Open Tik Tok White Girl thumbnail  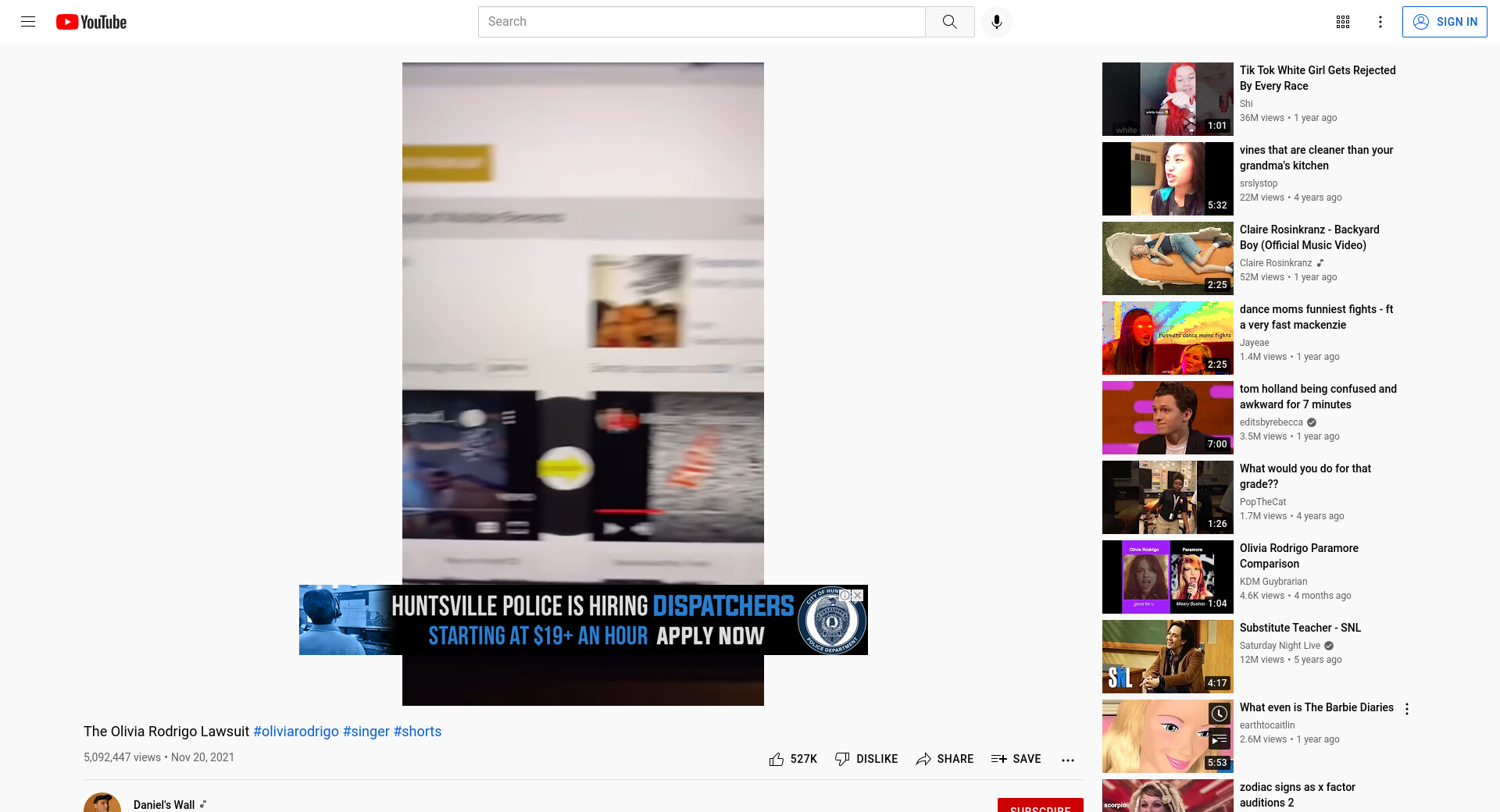pyautogui.click(x=1168, y=99)
